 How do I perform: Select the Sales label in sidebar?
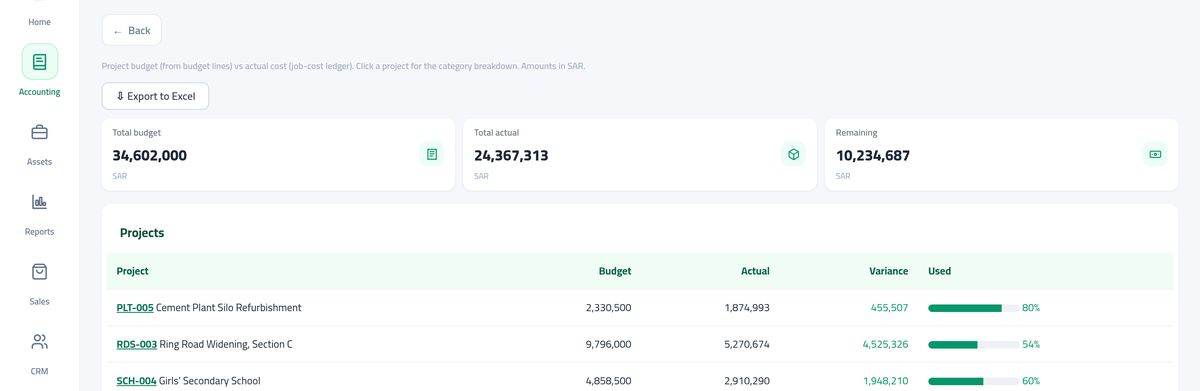[x=40, y=302]
